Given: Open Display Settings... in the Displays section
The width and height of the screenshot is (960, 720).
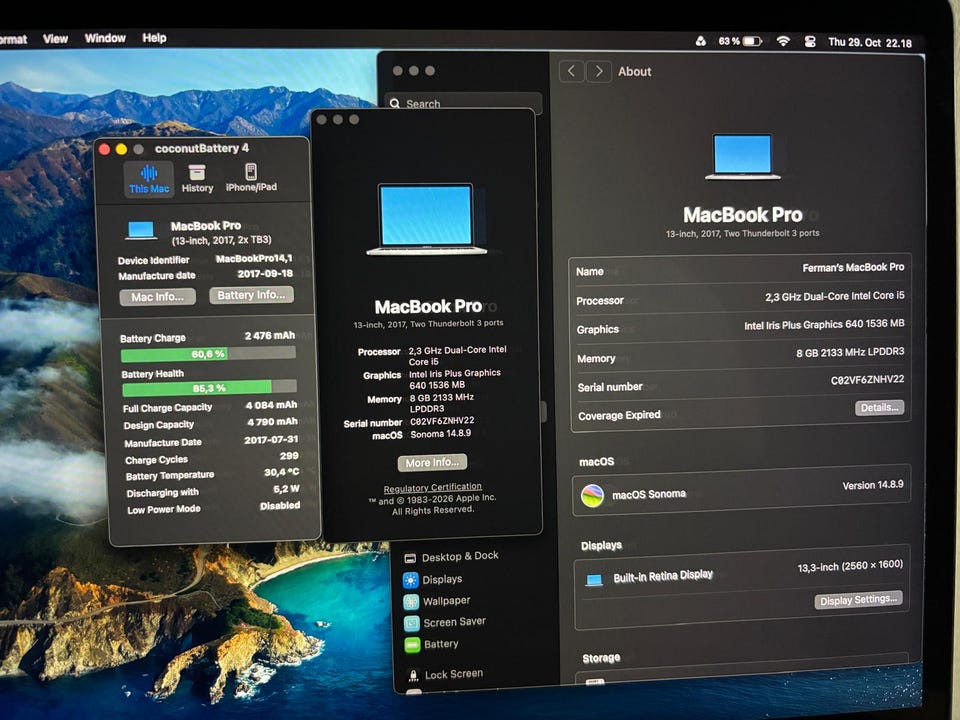Looking at the screenshot, I should click(x=858, y=600).
